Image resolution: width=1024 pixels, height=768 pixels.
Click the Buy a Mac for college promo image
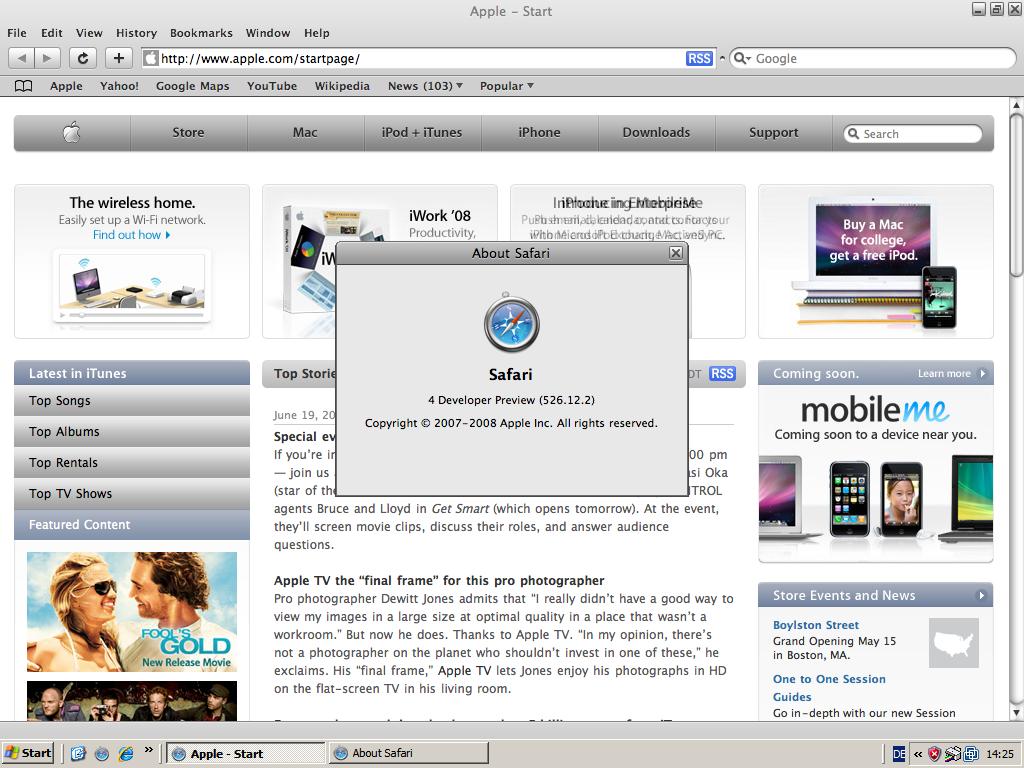(875, 262)
